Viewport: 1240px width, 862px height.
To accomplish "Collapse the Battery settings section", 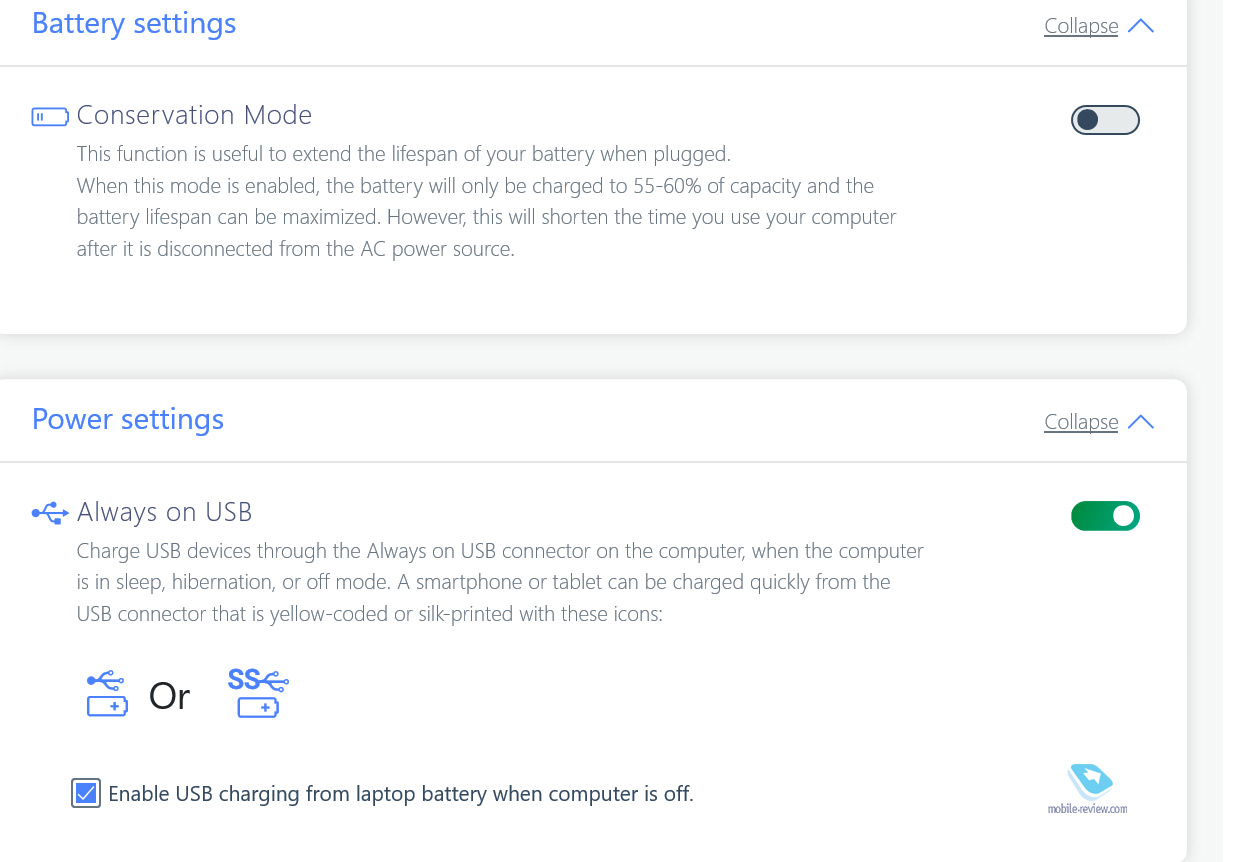I will (1081, 26).
